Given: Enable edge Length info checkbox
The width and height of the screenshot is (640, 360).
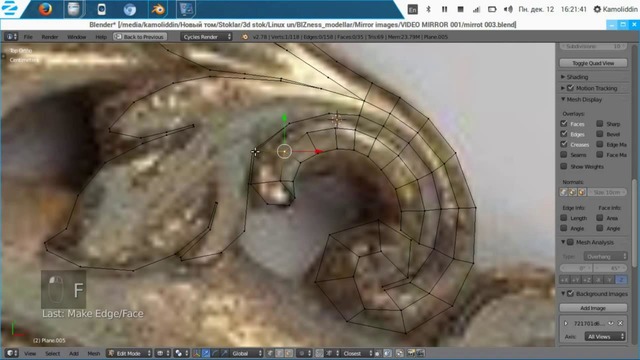Looking at the screenshot, I should 564,218.
